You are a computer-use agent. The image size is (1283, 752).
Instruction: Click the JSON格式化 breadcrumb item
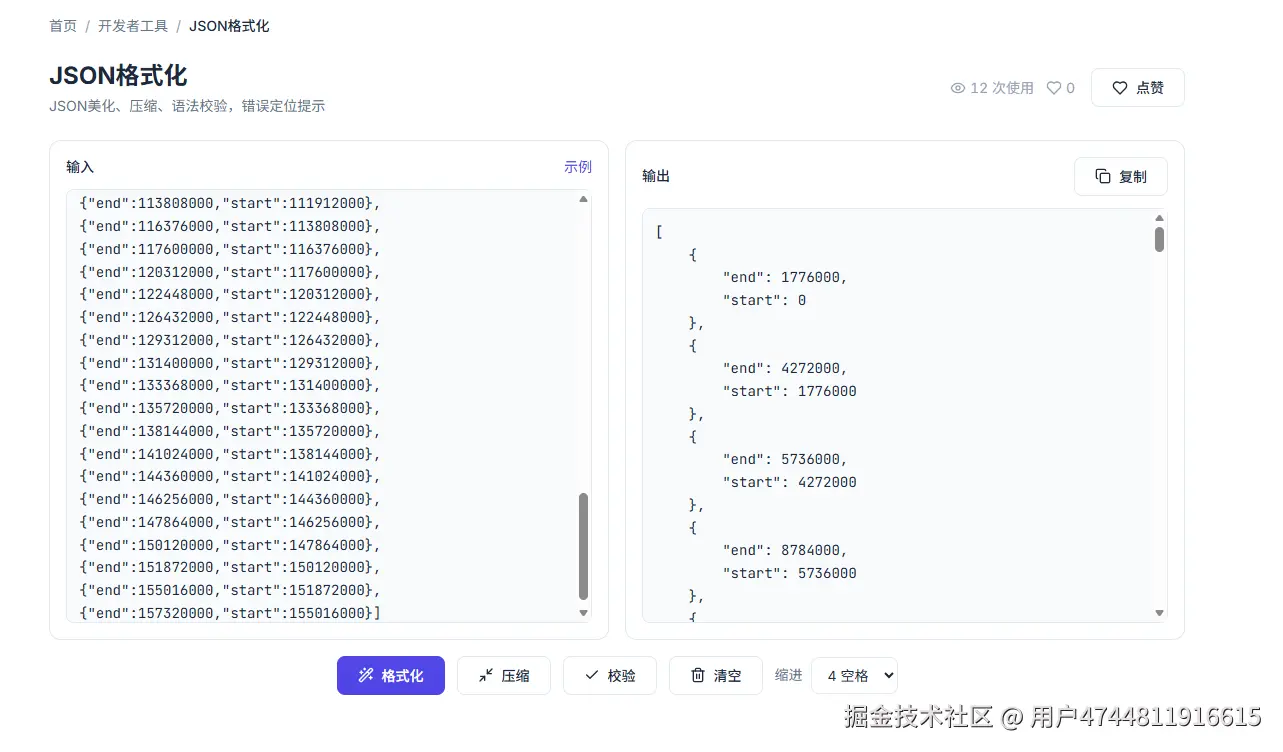point(229,26)
